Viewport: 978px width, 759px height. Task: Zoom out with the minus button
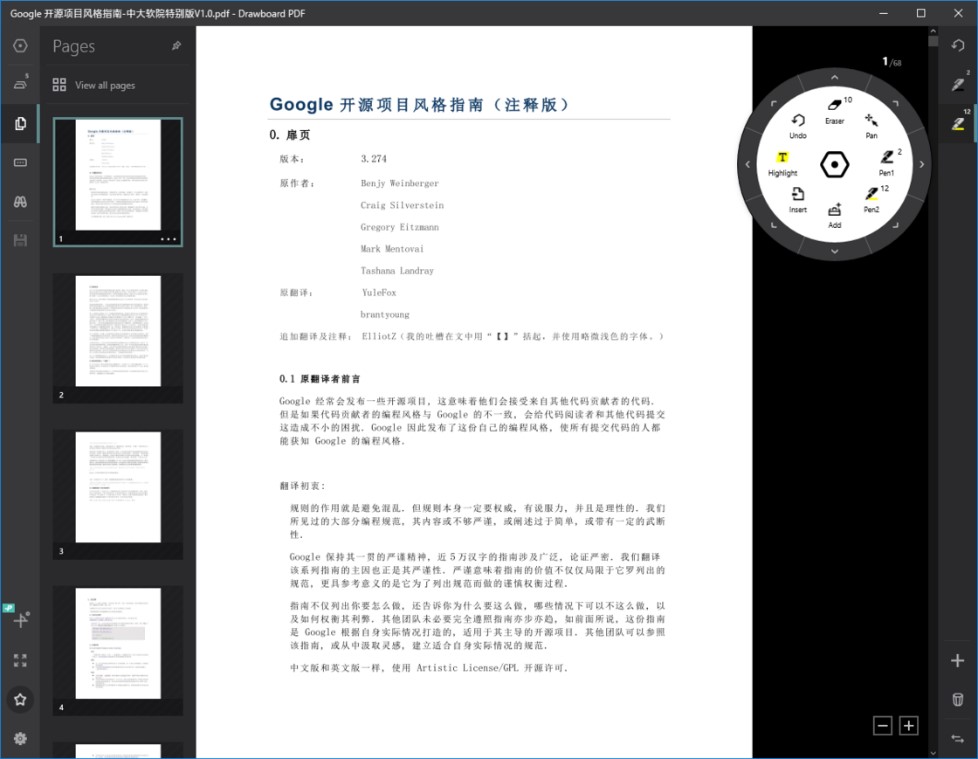(883, 726)
